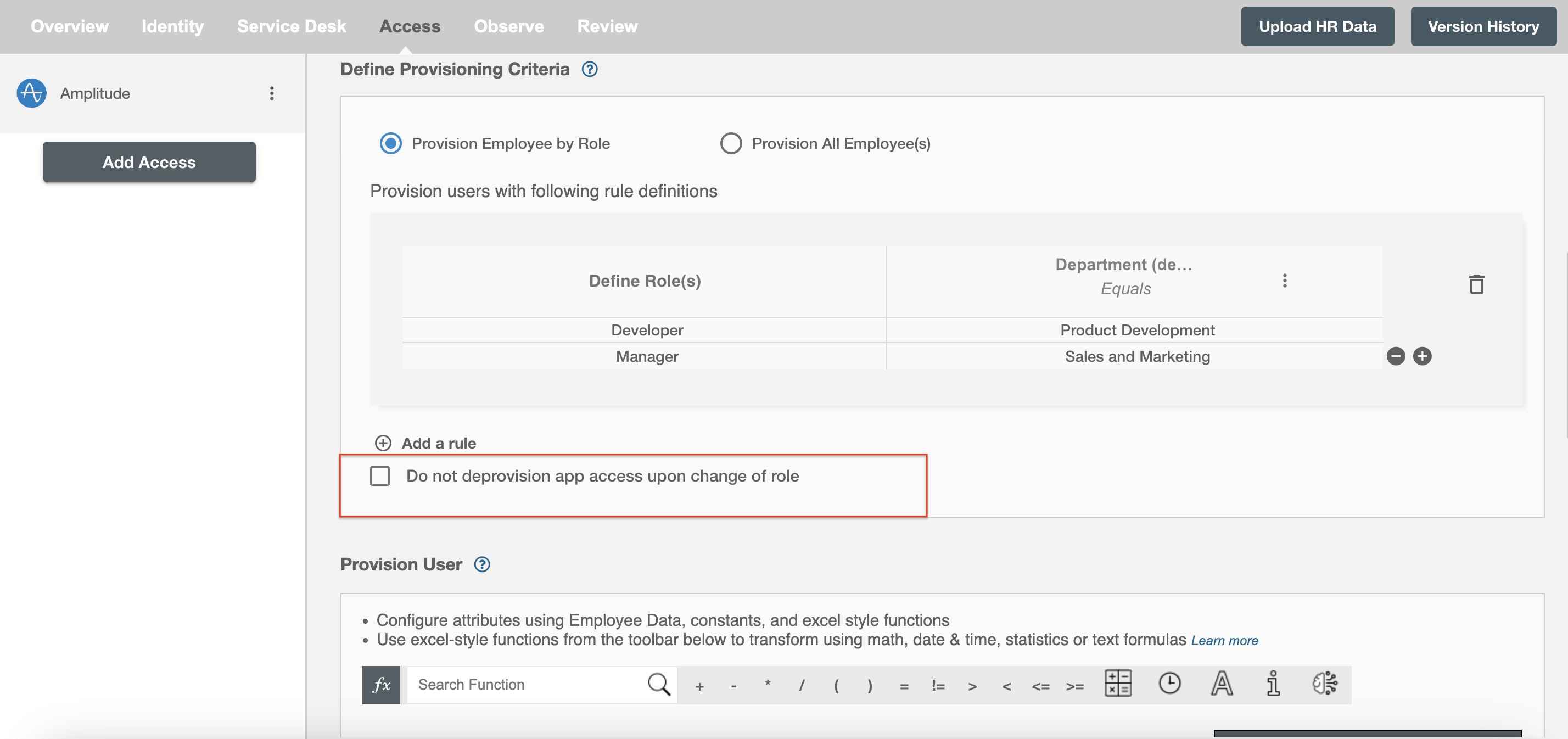Select the Developer role cell
The height and width of the screenshot is (739, 1568).
click(x=645, y=330)
